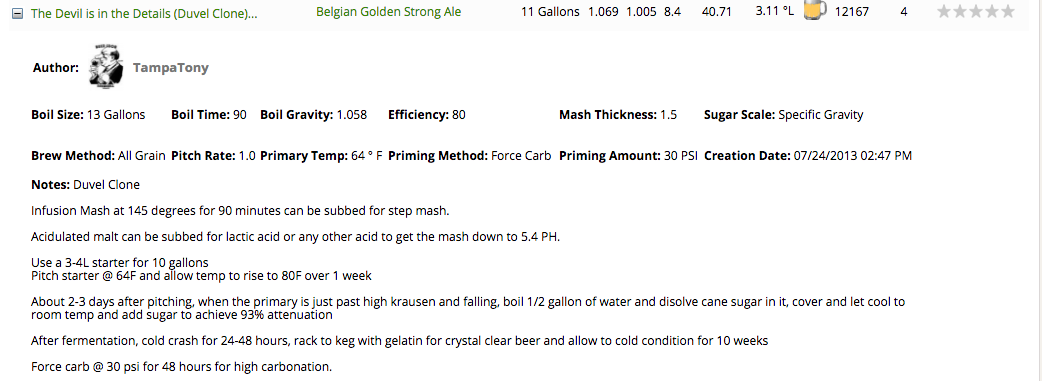The width and height of the screenshot is (1042, 381).
Task: Click the 40.71 IBU value
Action: pyautogui.click(x=715, y=12)
